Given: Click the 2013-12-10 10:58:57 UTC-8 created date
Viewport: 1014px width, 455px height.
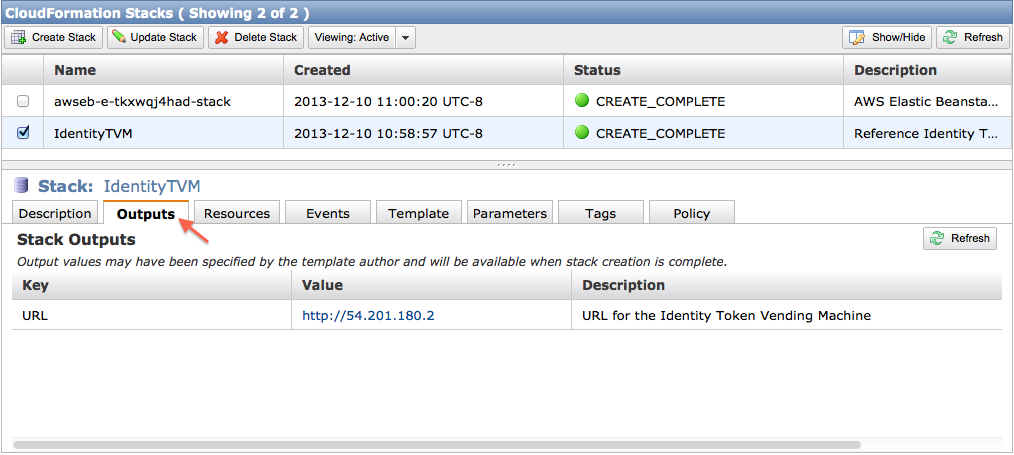Looking at the screenshot, I should [x=389, y=133].
